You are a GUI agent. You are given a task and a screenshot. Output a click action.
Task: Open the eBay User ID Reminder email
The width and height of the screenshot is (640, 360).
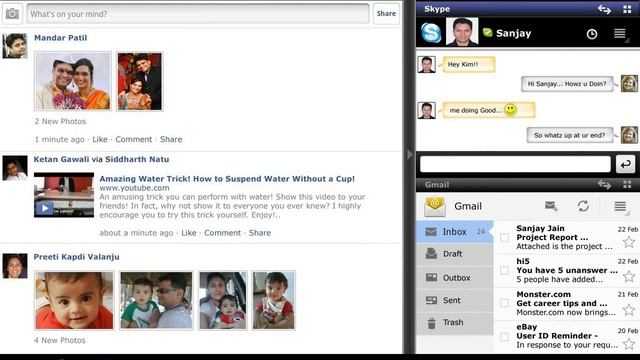click(x=567, y=336)
